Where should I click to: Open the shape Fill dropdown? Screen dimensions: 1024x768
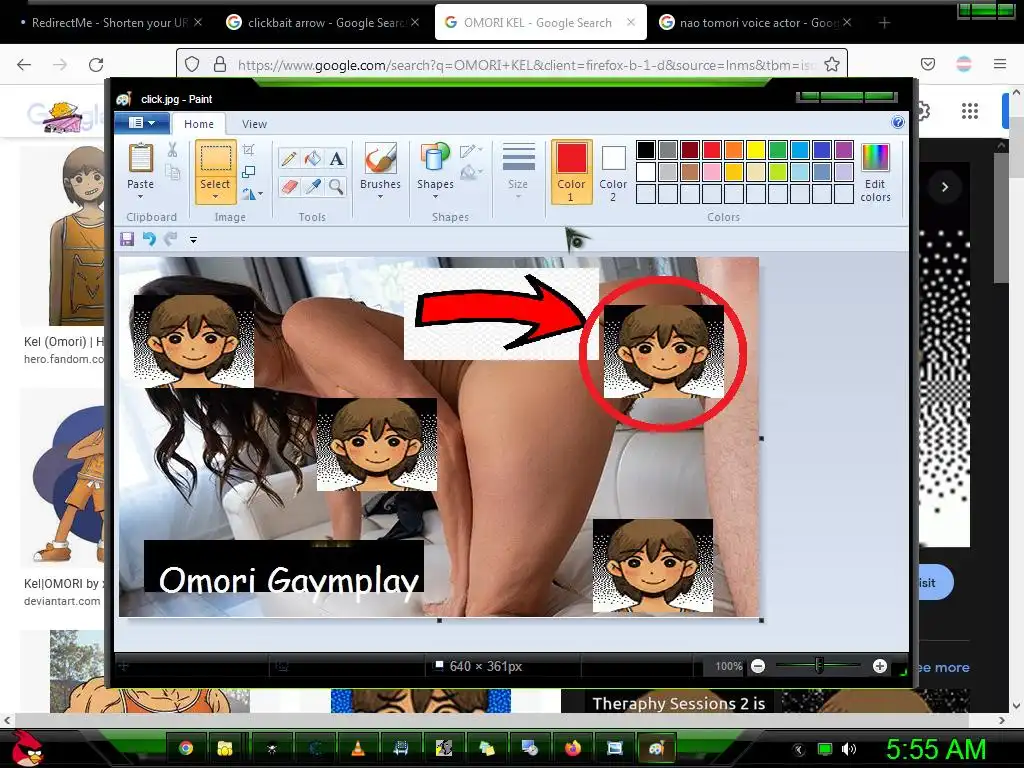tap(472, 172)
